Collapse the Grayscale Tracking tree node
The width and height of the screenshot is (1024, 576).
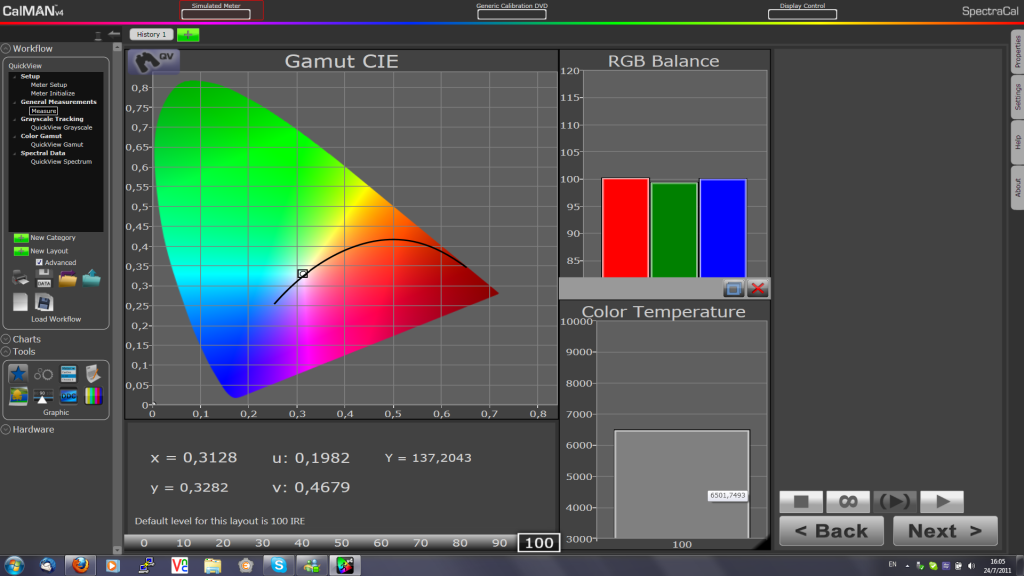pos(15,119)
